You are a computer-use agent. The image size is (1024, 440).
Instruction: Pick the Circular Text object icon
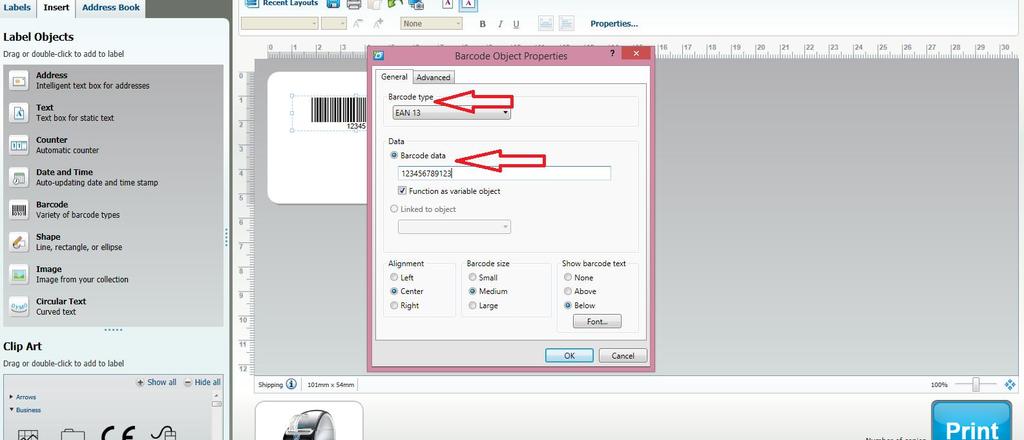18,307
